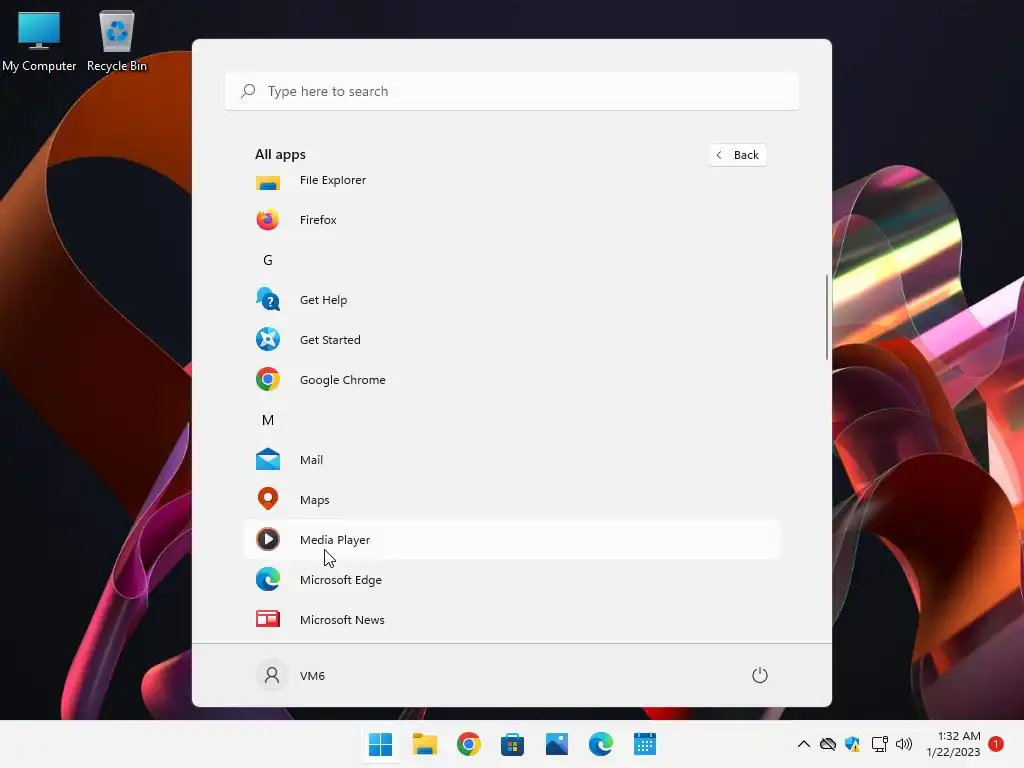Click the All apps list scrollbar
This screenshot has width=1024, height=768.
point(827,317)
